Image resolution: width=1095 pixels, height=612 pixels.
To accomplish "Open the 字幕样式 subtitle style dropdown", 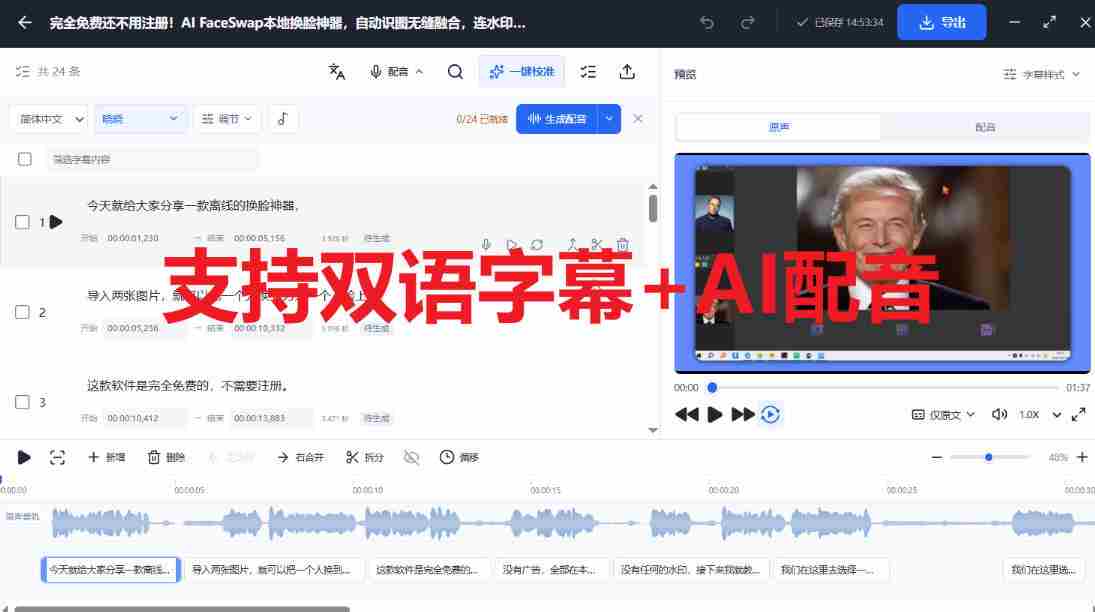I will tap(1041, 74).
